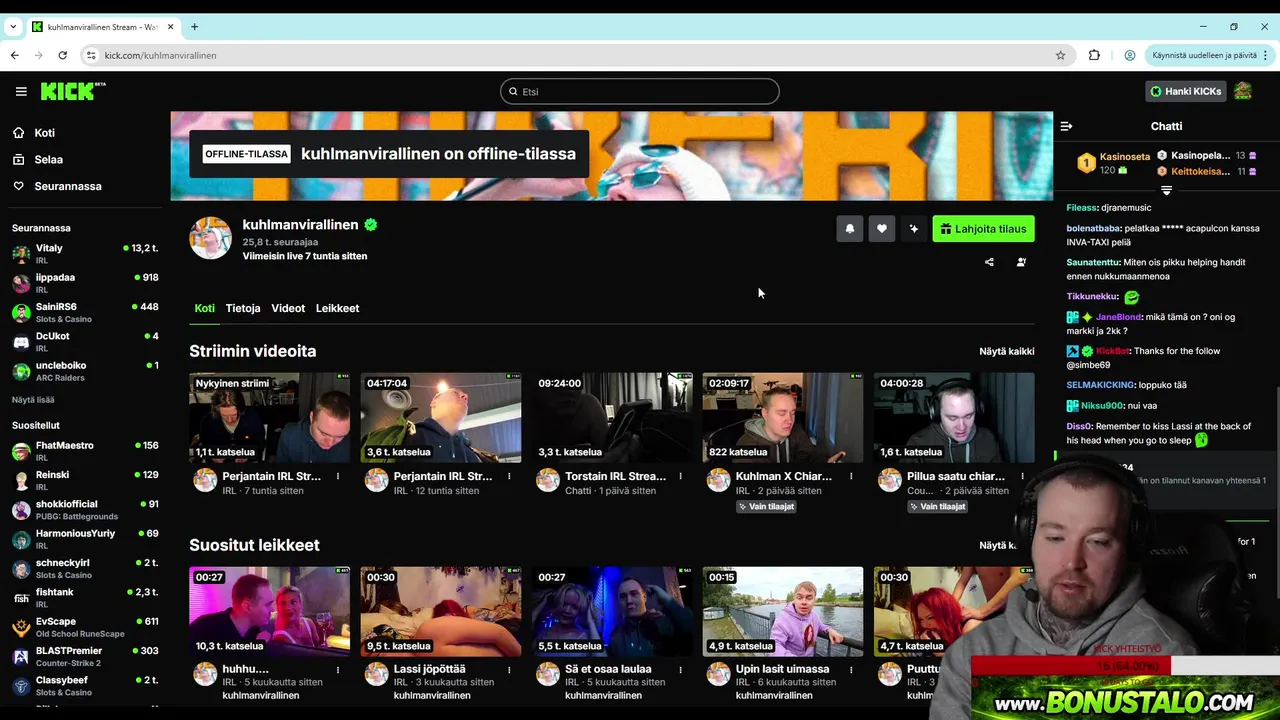
Task: Click the share icon under Lahjoita tilaus
Action: point(989,262)
